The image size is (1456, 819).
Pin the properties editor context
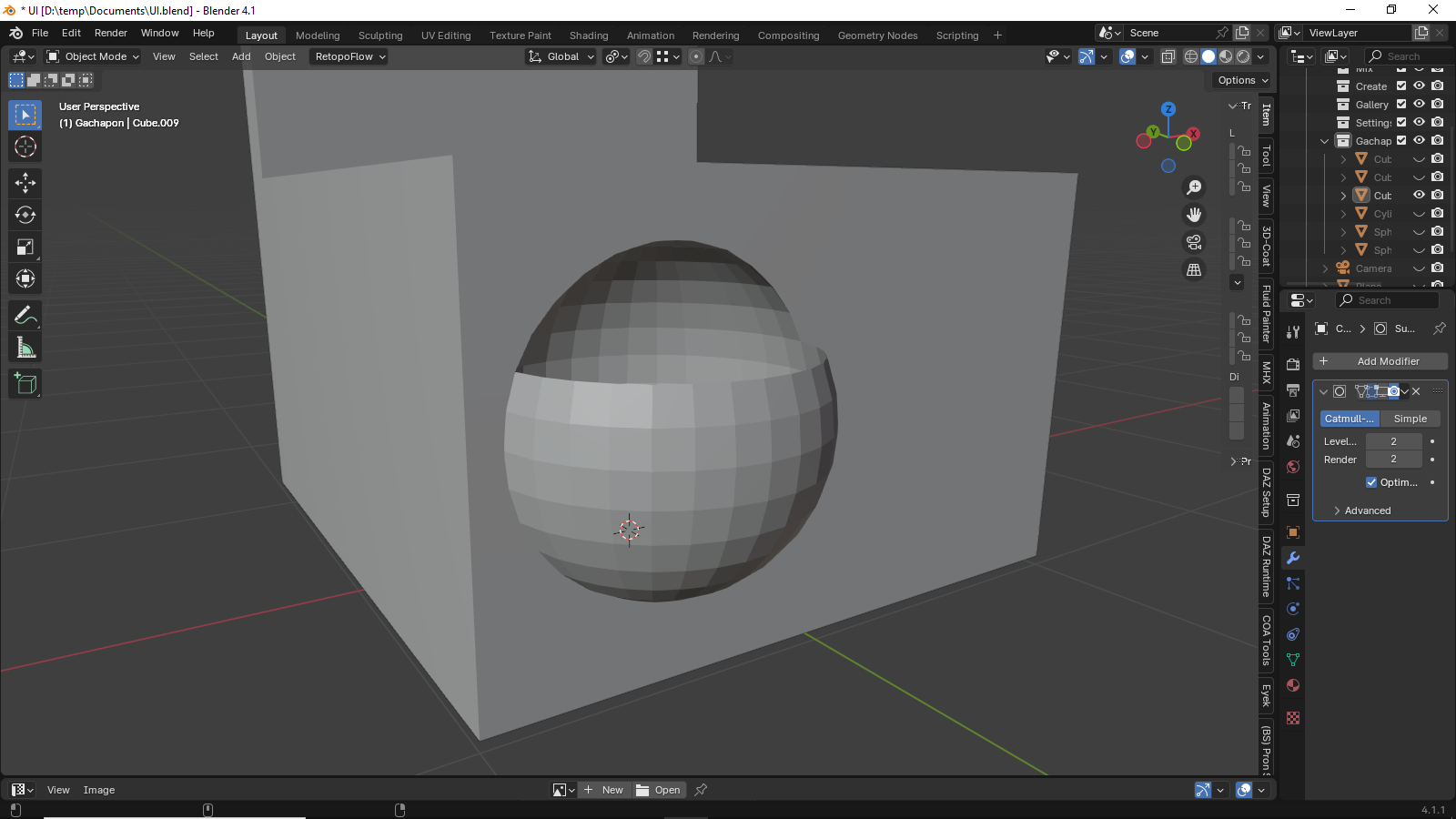click(x=1439, y=329)
